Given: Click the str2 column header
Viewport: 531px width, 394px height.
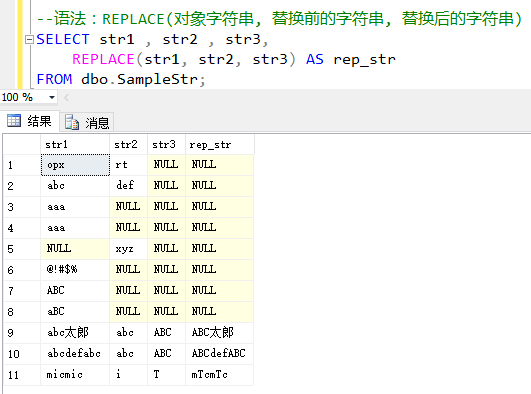Looking at the screenshot, I should tap(128, 145).
